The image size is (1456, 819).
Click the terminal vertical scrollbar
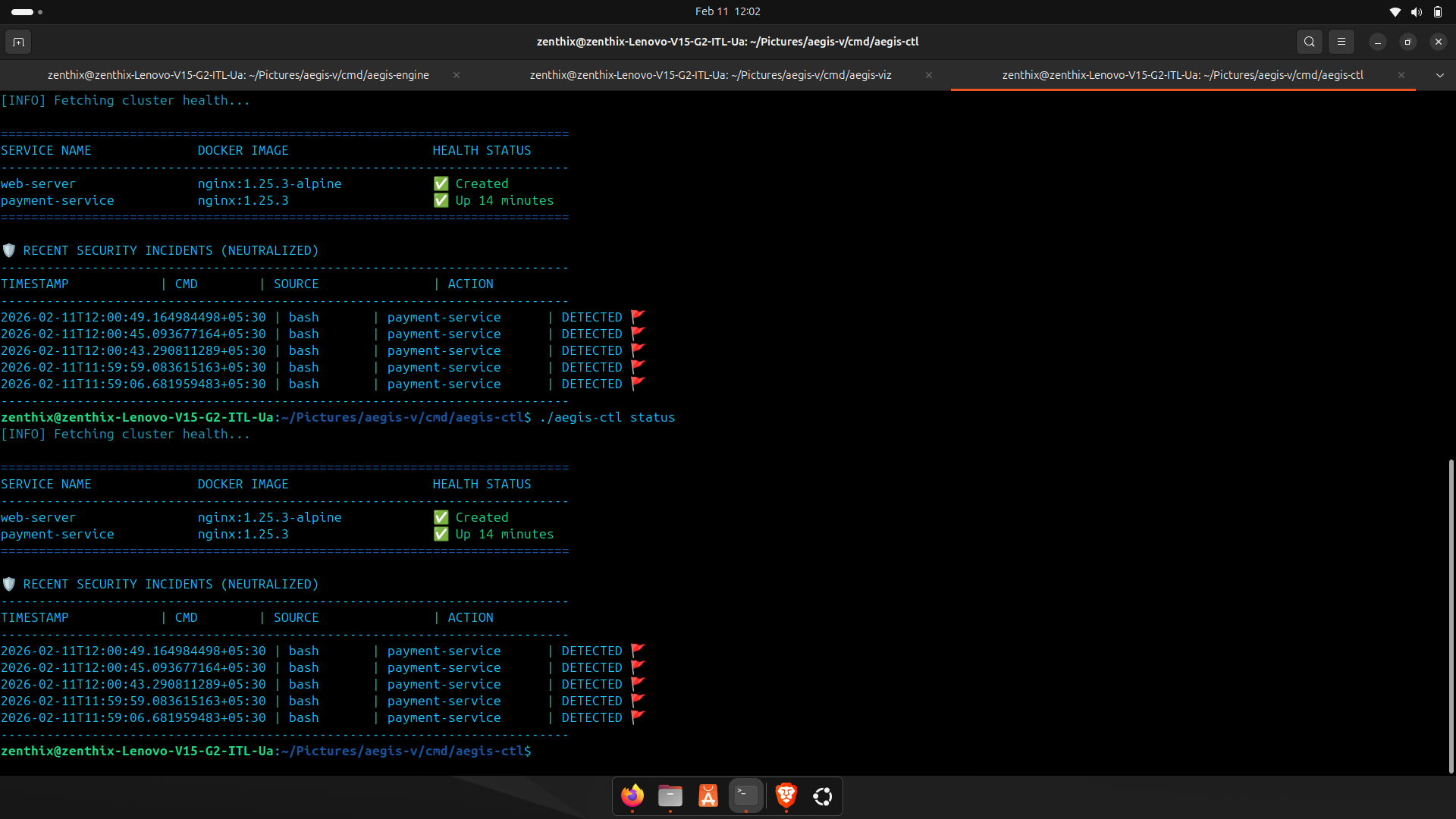point(1451,614)
